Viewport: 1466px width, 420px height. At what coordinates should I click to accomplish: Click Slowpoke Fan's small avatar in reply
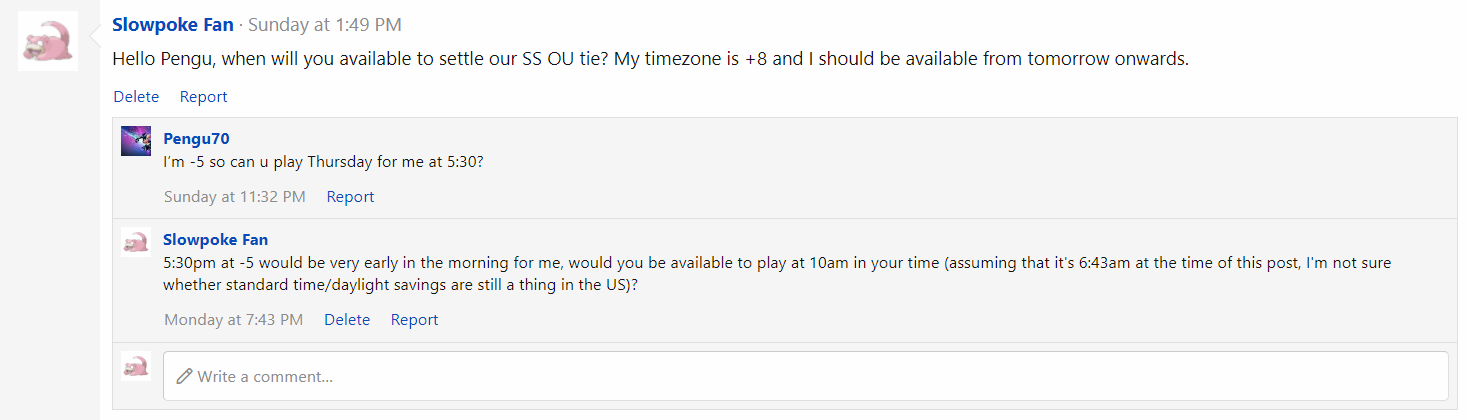[x=136, y=242]
